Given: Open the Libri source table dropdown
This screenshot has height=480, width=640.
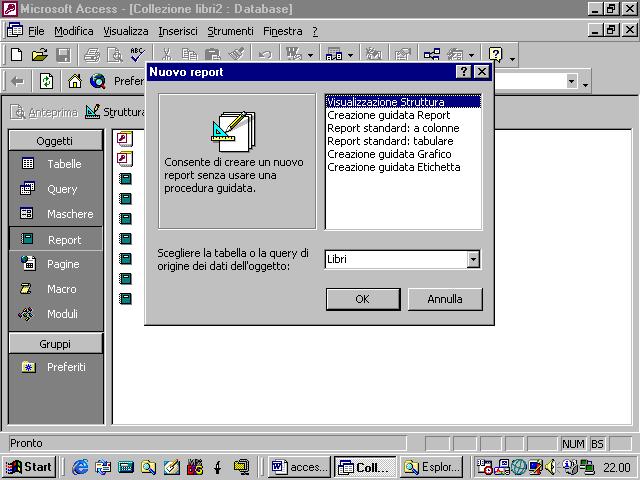Looking at the screenshot, I should point(473,259).
